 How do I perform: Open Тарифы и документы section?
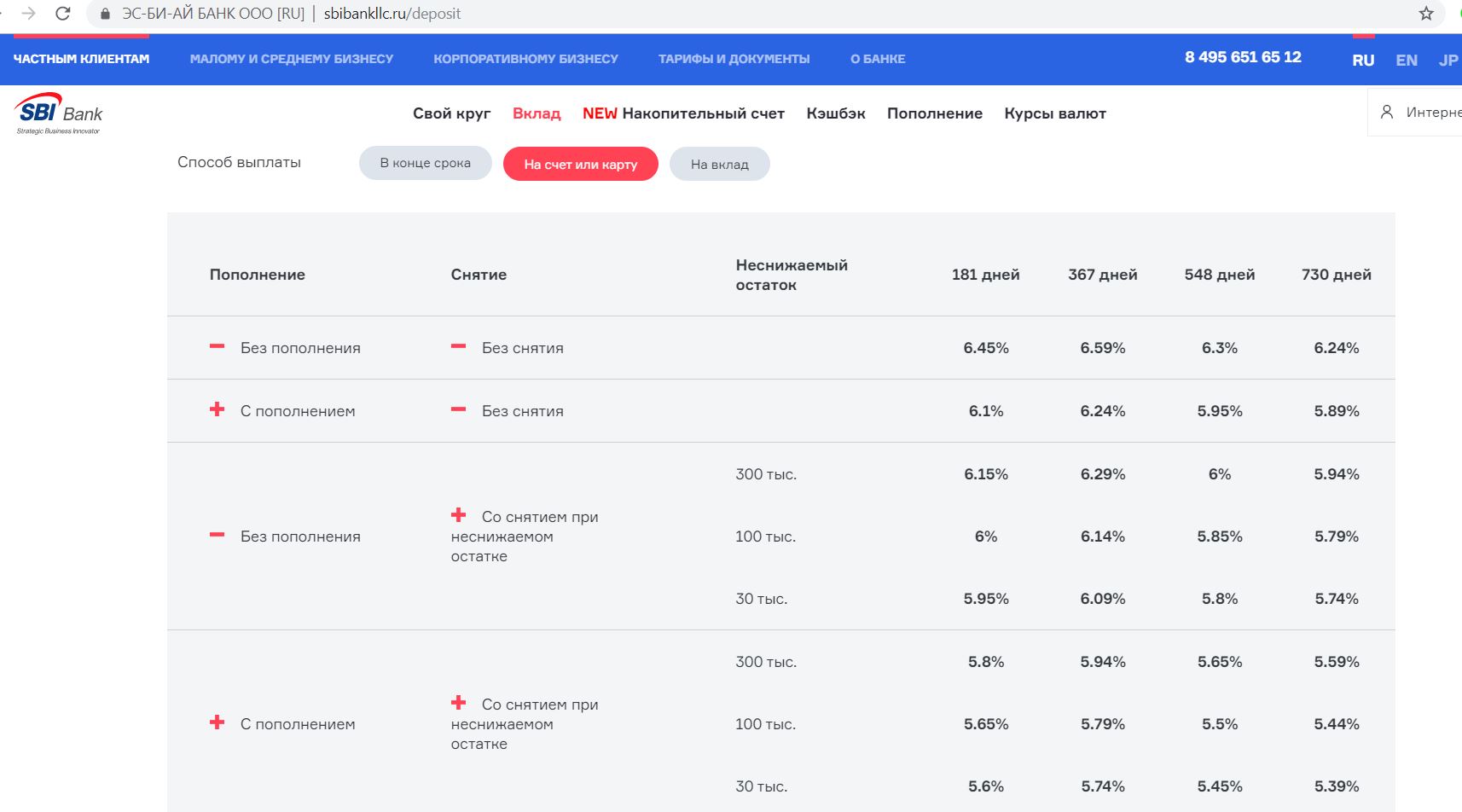coord(734,59)
